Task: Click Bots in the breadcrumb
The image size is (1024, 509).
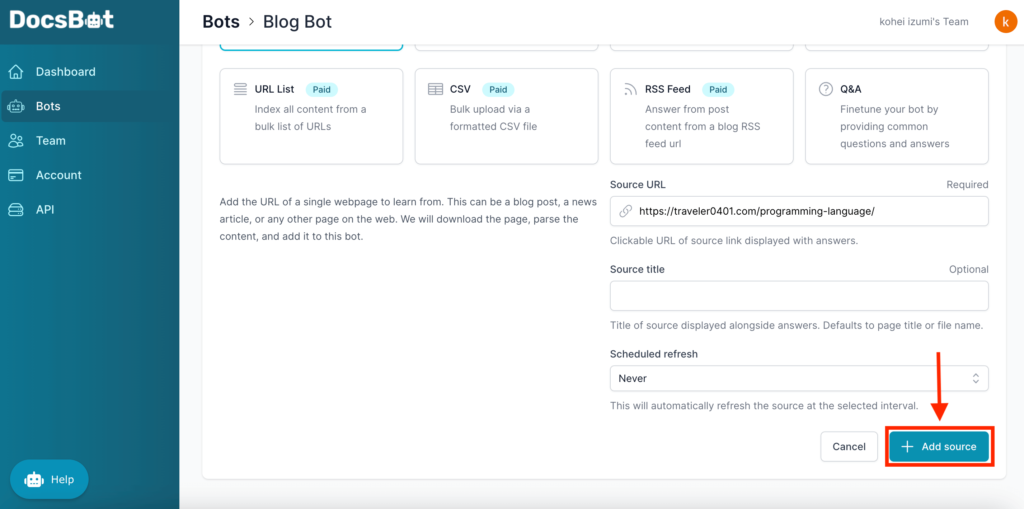Action: click(x=221, y=22)
